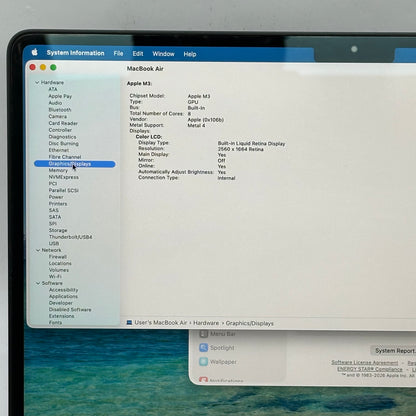Select Bluetooth in the sidebar

coord(60,110)
